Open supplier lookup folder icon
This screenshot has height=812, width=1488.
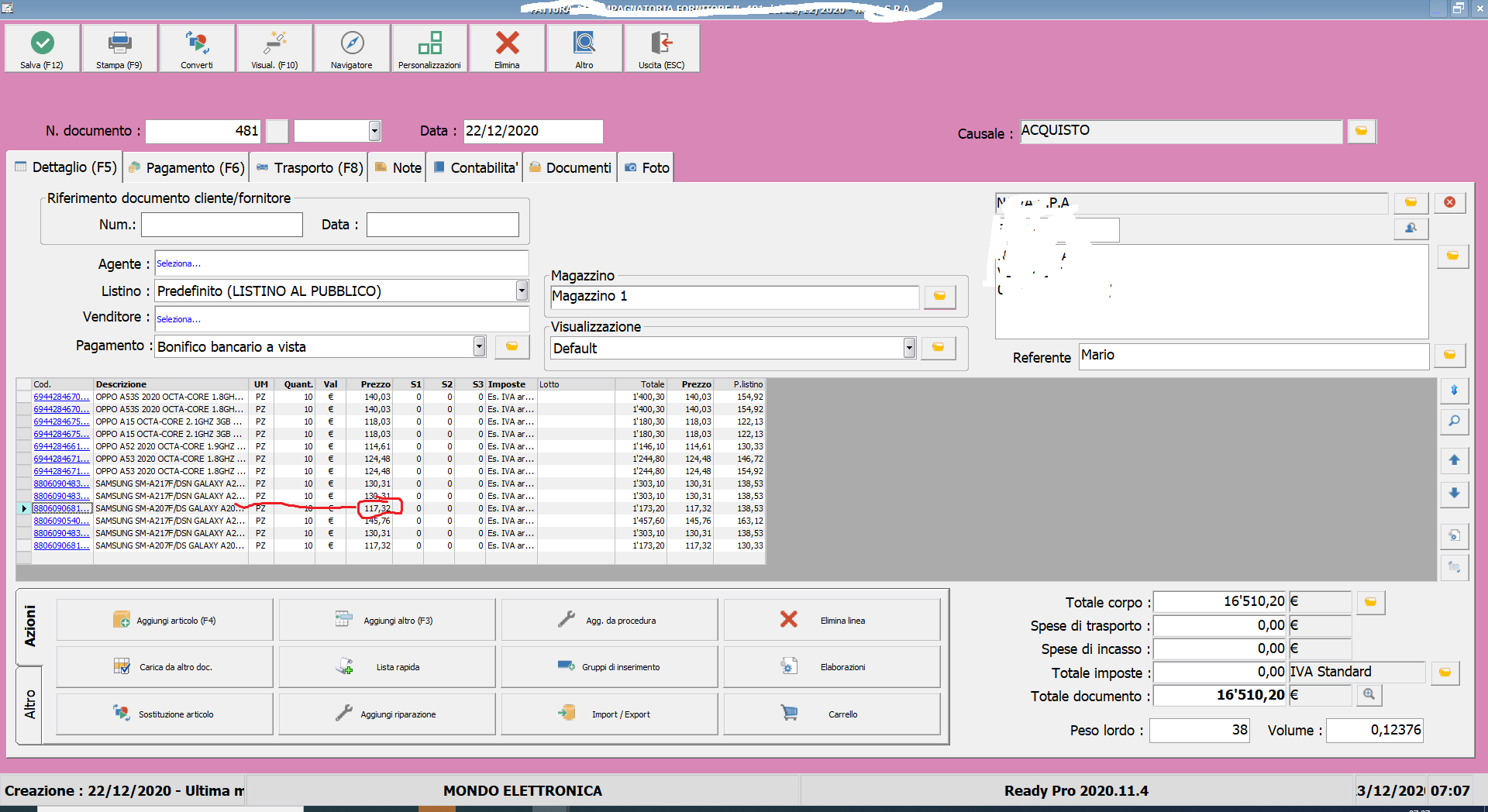coord(1411,202)
